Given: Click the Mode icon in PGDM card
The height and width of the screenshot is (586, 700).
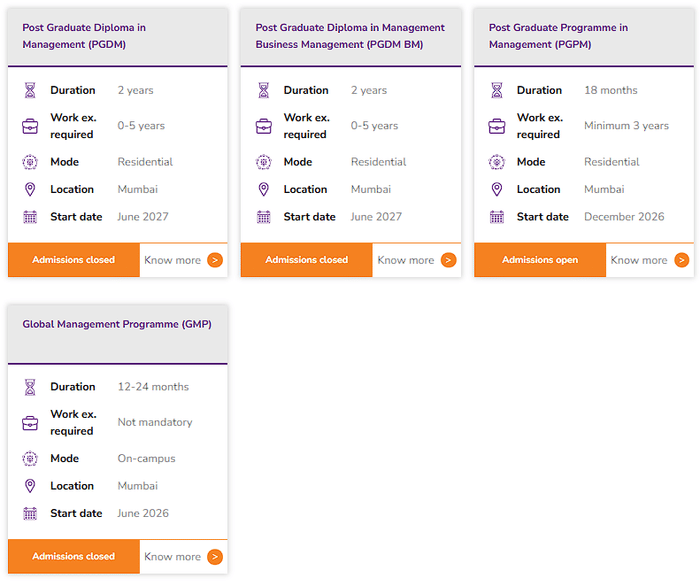Looking at the screenshot, I should point(30,162).
